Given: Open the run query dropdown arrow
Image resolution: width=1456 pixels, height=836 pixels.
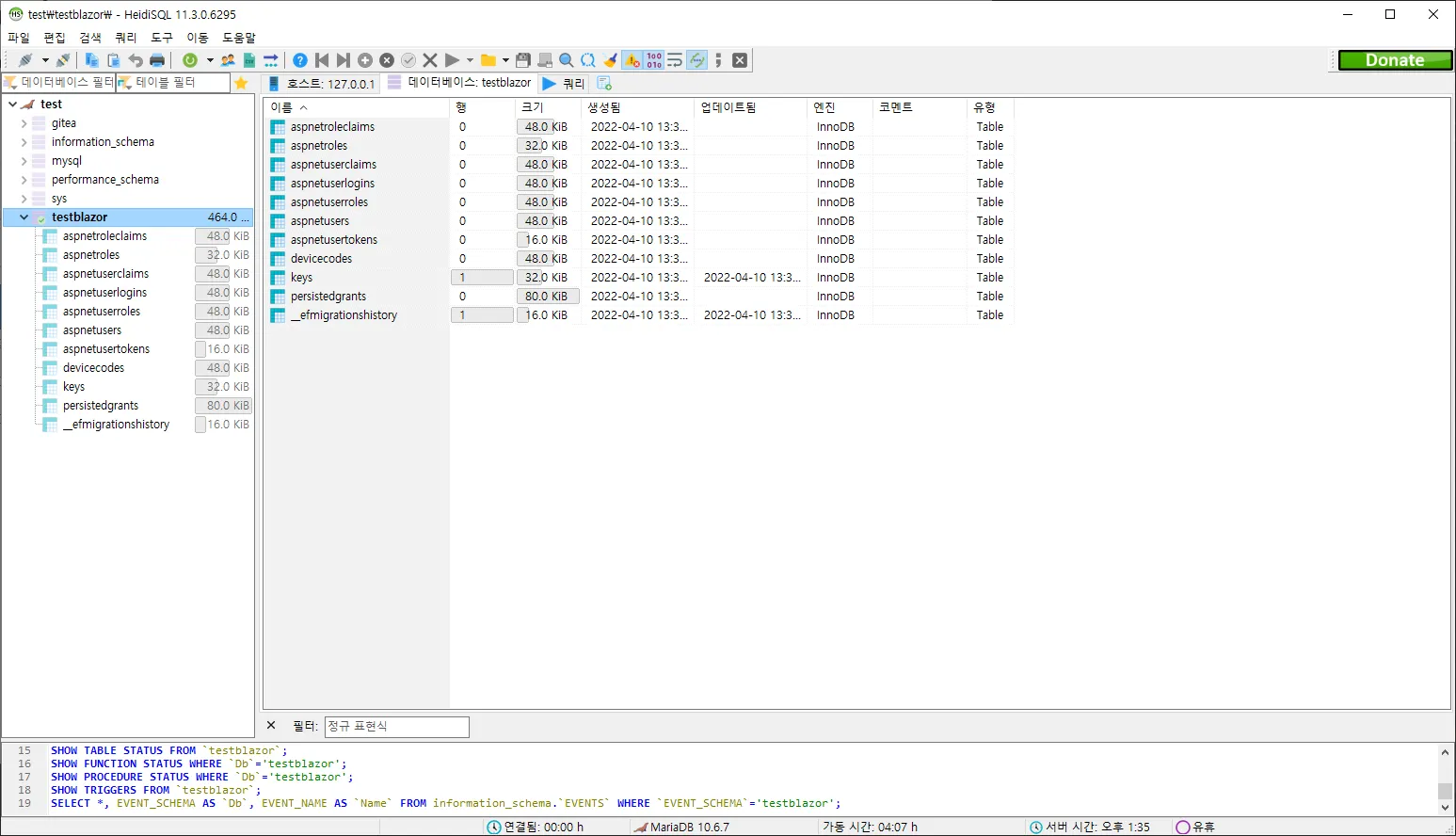Looking at the screenshot, I should coord(471,60).
